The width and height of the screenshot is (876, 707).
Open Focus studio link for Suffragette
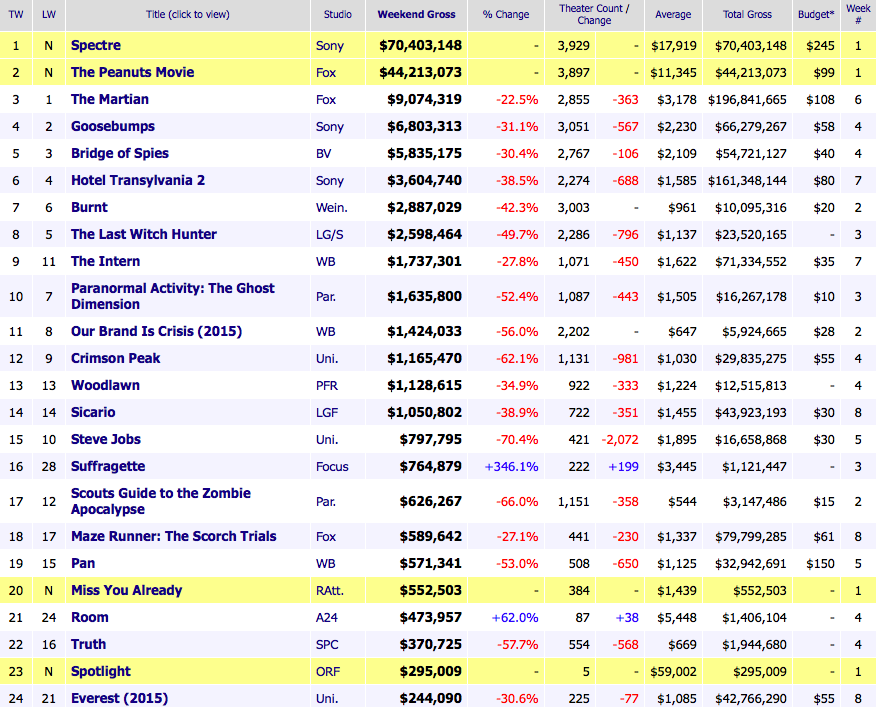tap(332, 467)
